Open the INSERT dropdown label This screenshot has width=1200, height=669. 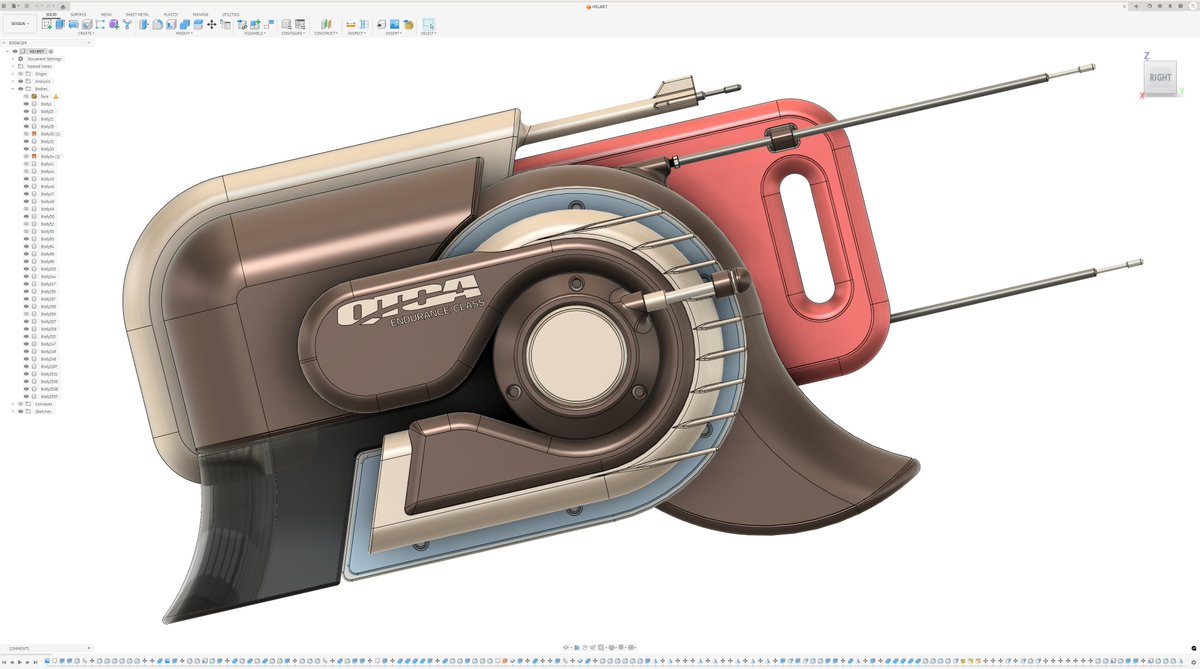point(393,33)
